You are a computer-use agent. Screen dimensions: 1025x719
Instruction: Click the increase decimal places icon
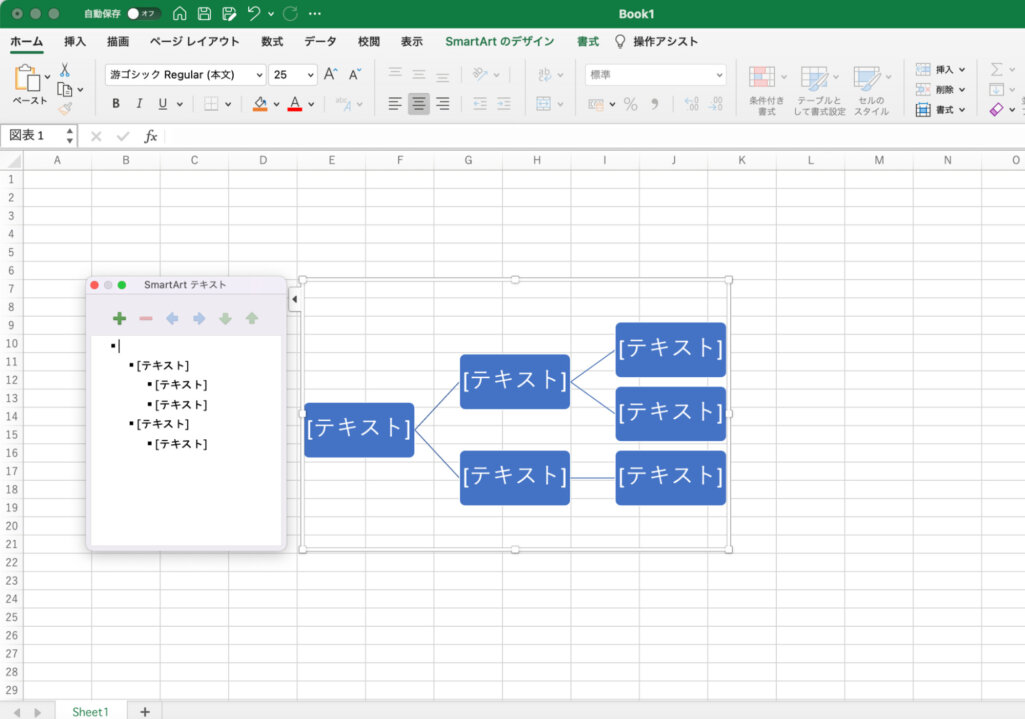tap(691, 104)
